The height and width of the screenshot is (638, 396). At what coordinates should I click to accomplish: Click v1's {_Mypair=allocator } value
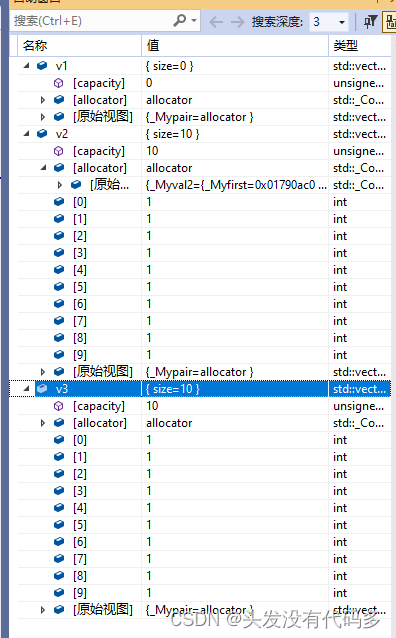tap(199, 117)
